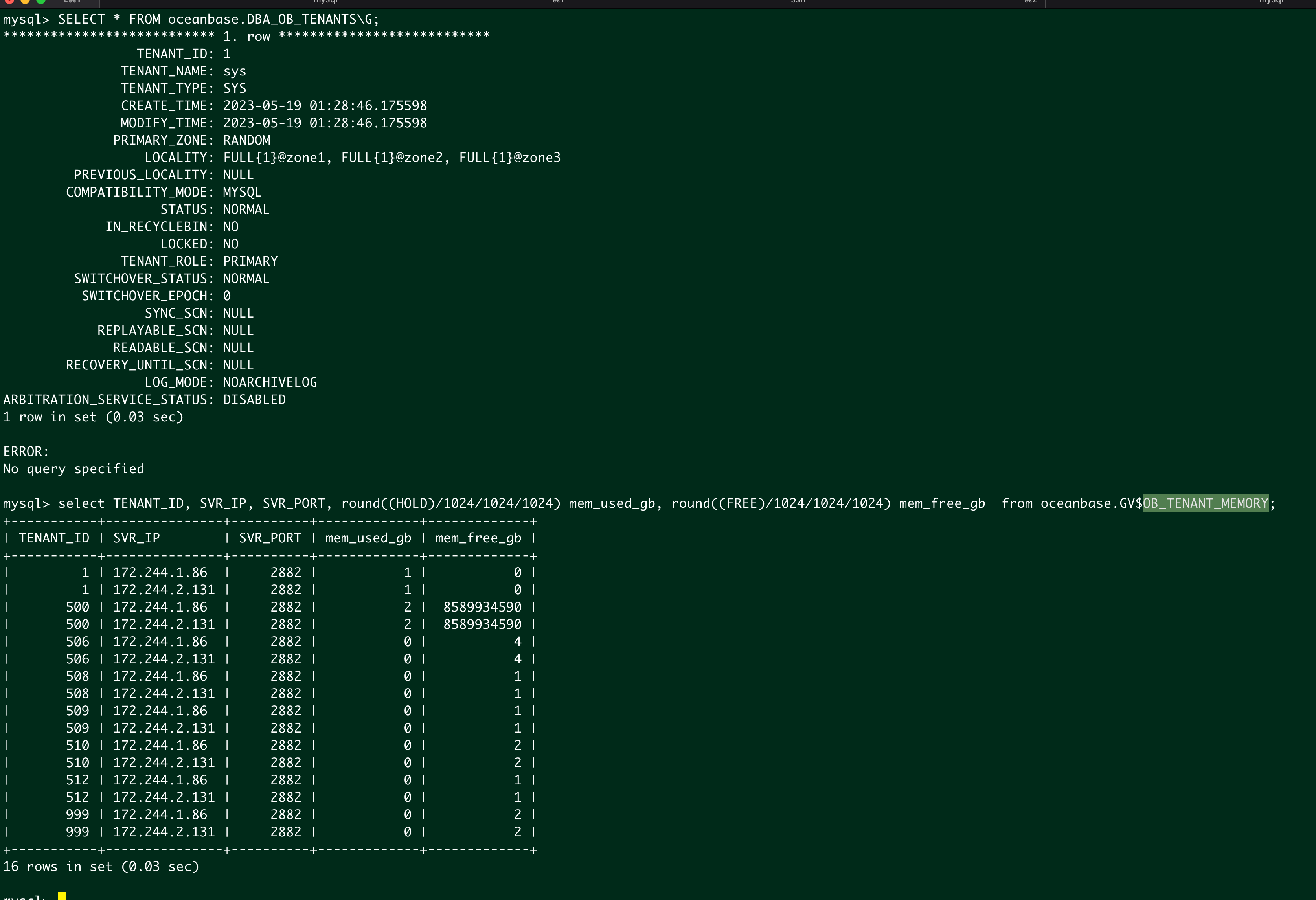Viewport: 1316px width, 900px height.
Task: Click the STATUS value 'NORMAL'
Action: 246,209
